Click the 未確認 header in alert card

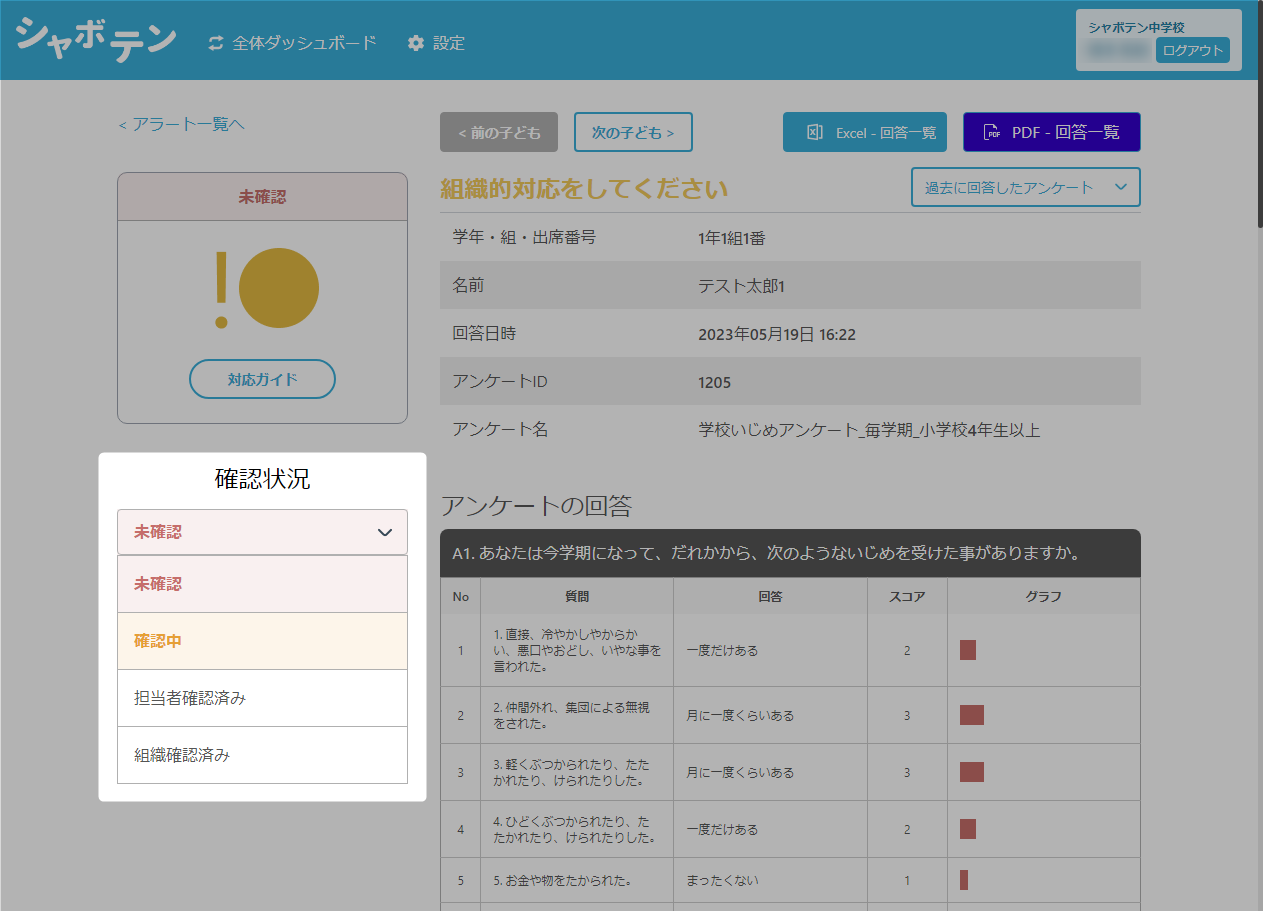pyautogui.click(x=262, y=197)
